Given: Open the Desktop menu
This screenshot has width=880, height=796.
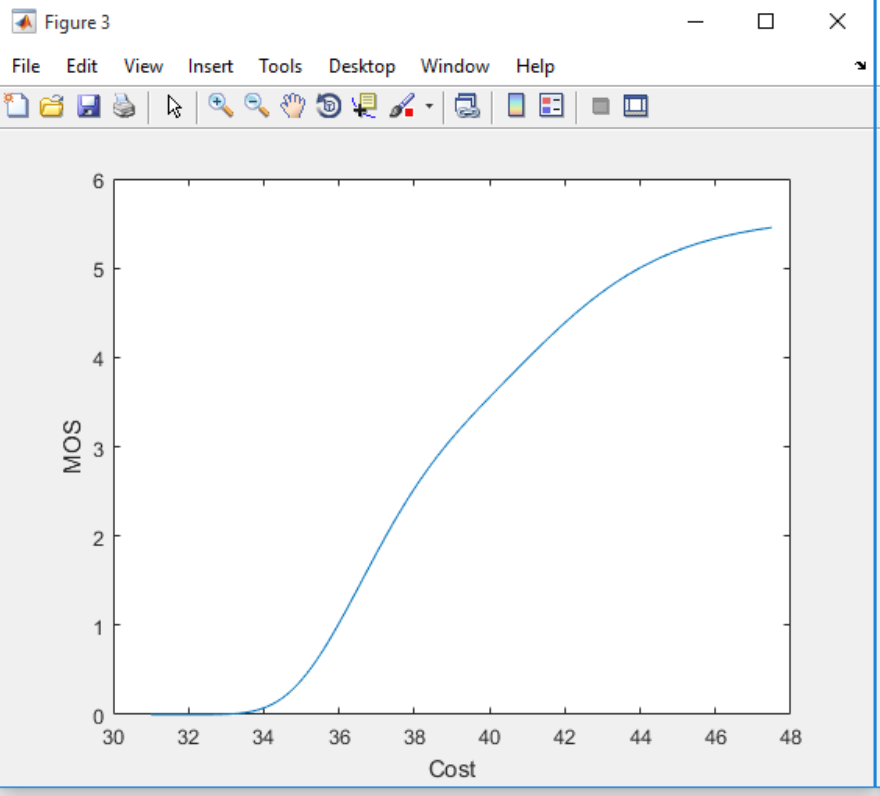Looking at the screenshot, I should click(x=362, y=66).
